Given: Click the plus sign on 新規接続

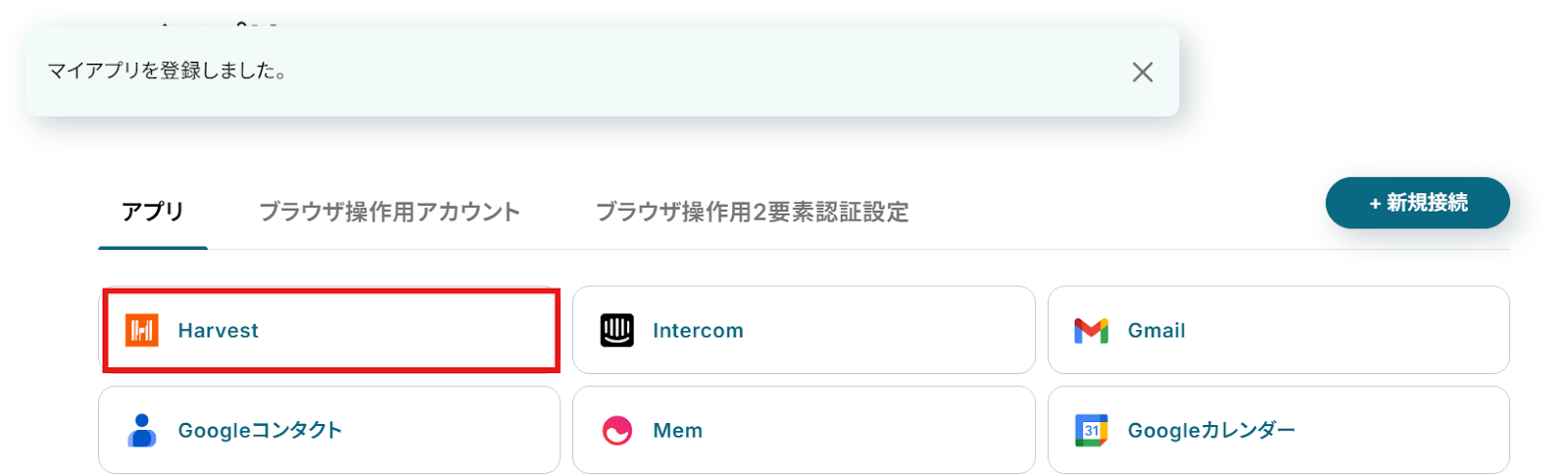Looking at the screenshot, I should pos(1375,204).
